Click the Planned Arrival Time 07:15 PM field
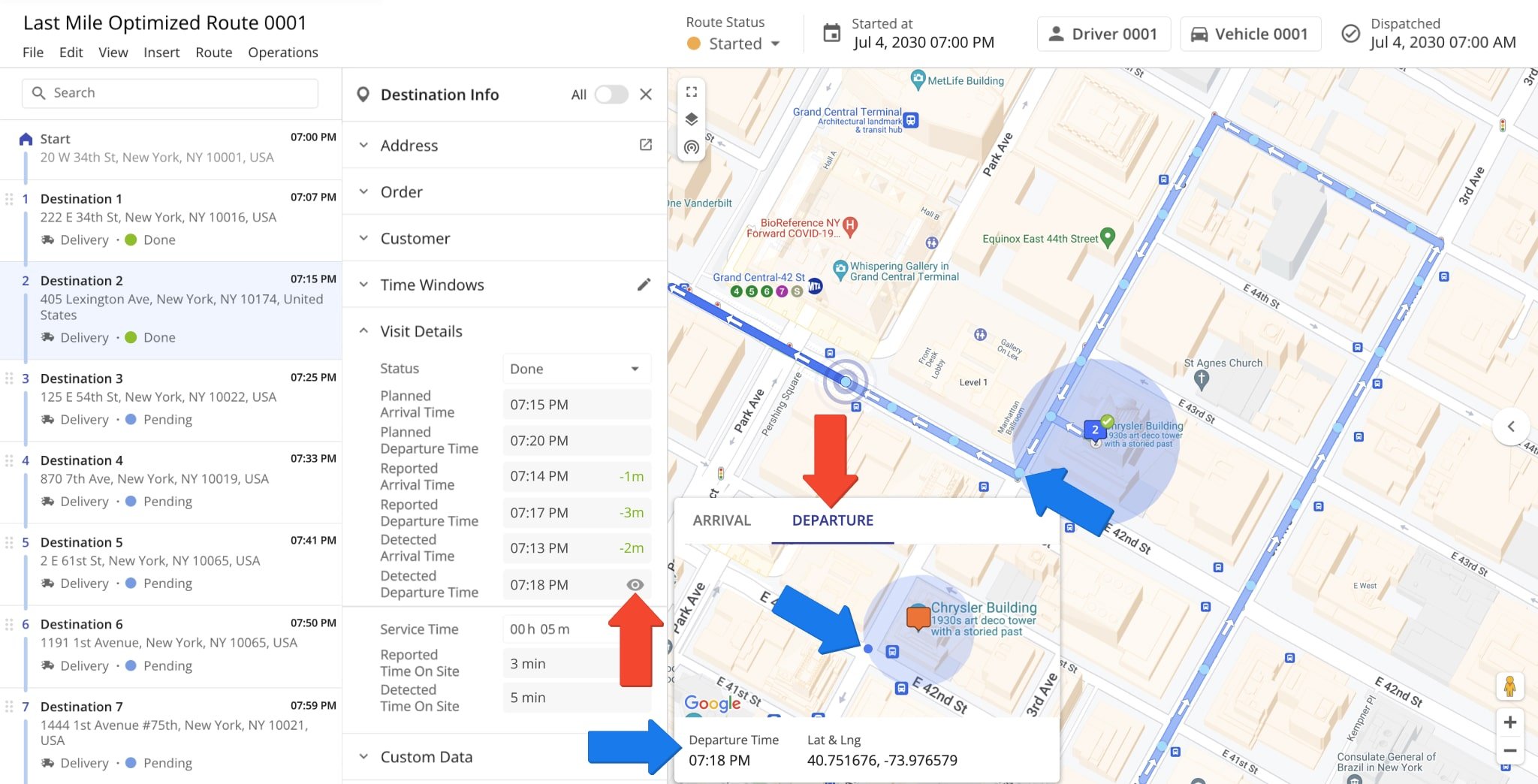Viewport: 1538px width, 784px height. coord(576,404)
